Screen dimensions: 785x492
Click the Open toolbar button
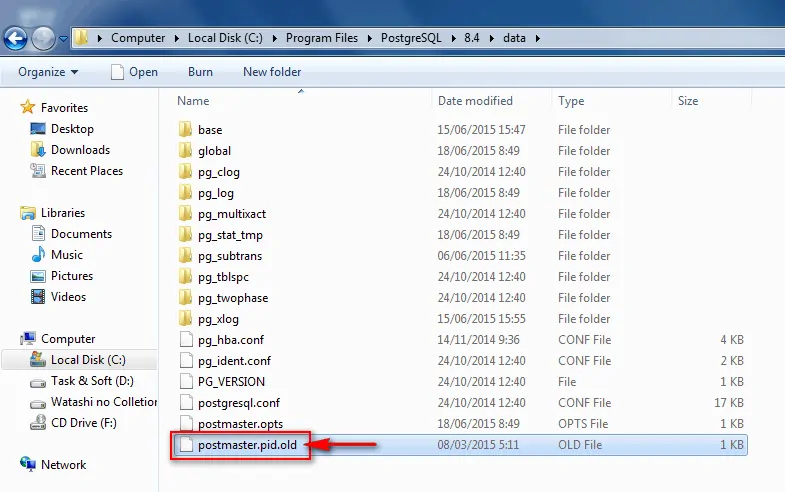[134, 72]
